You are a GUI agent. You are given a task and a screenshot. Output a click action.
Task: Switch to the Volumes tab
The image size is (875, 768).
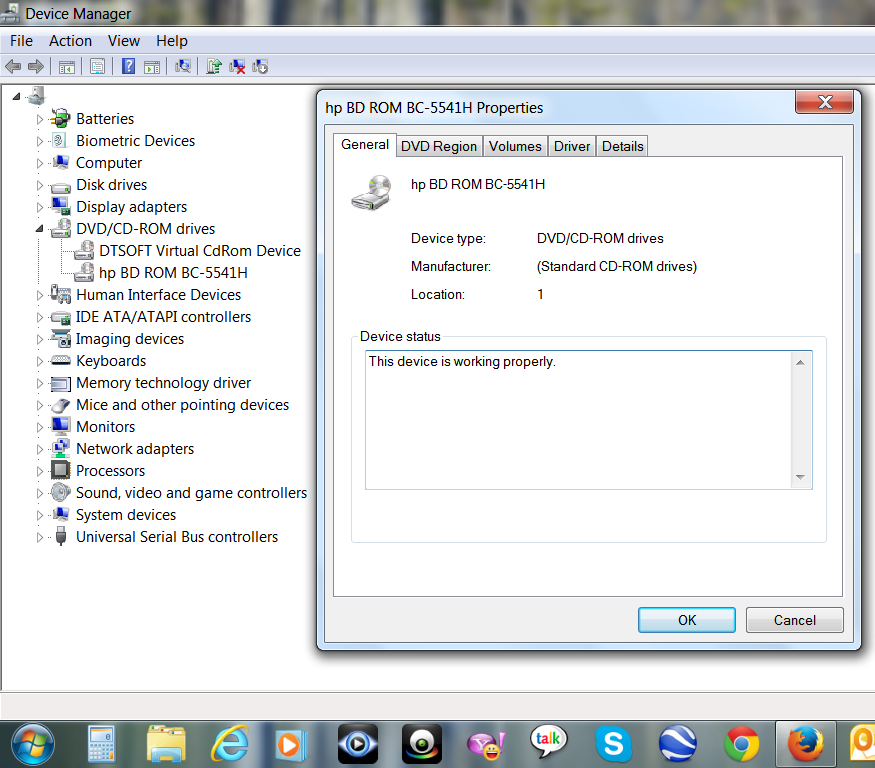pyautogui.click(x=515, y=146)
